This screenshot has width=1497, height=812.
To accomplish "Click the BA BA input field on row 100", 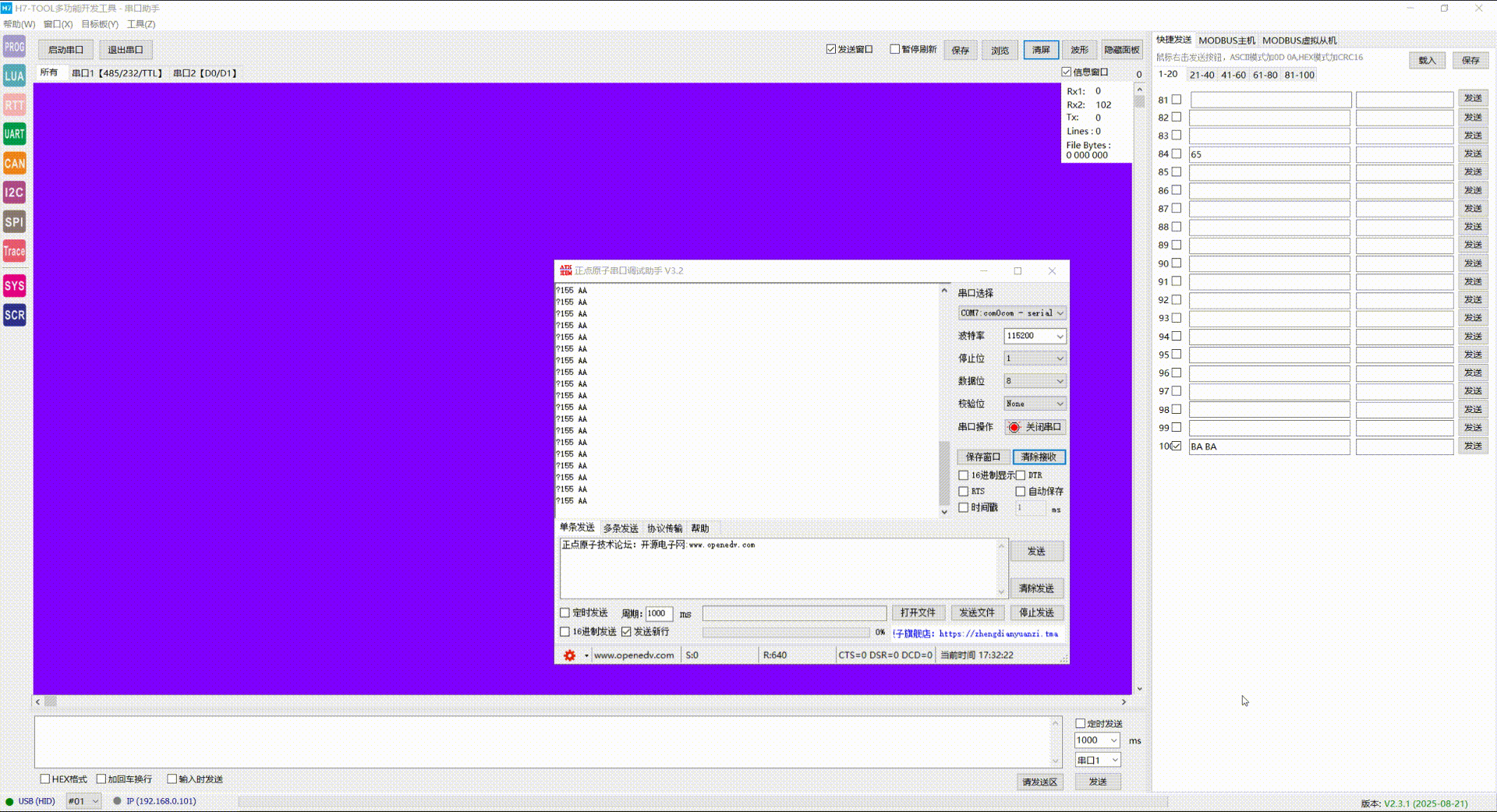I will [x=1269, y=447].
